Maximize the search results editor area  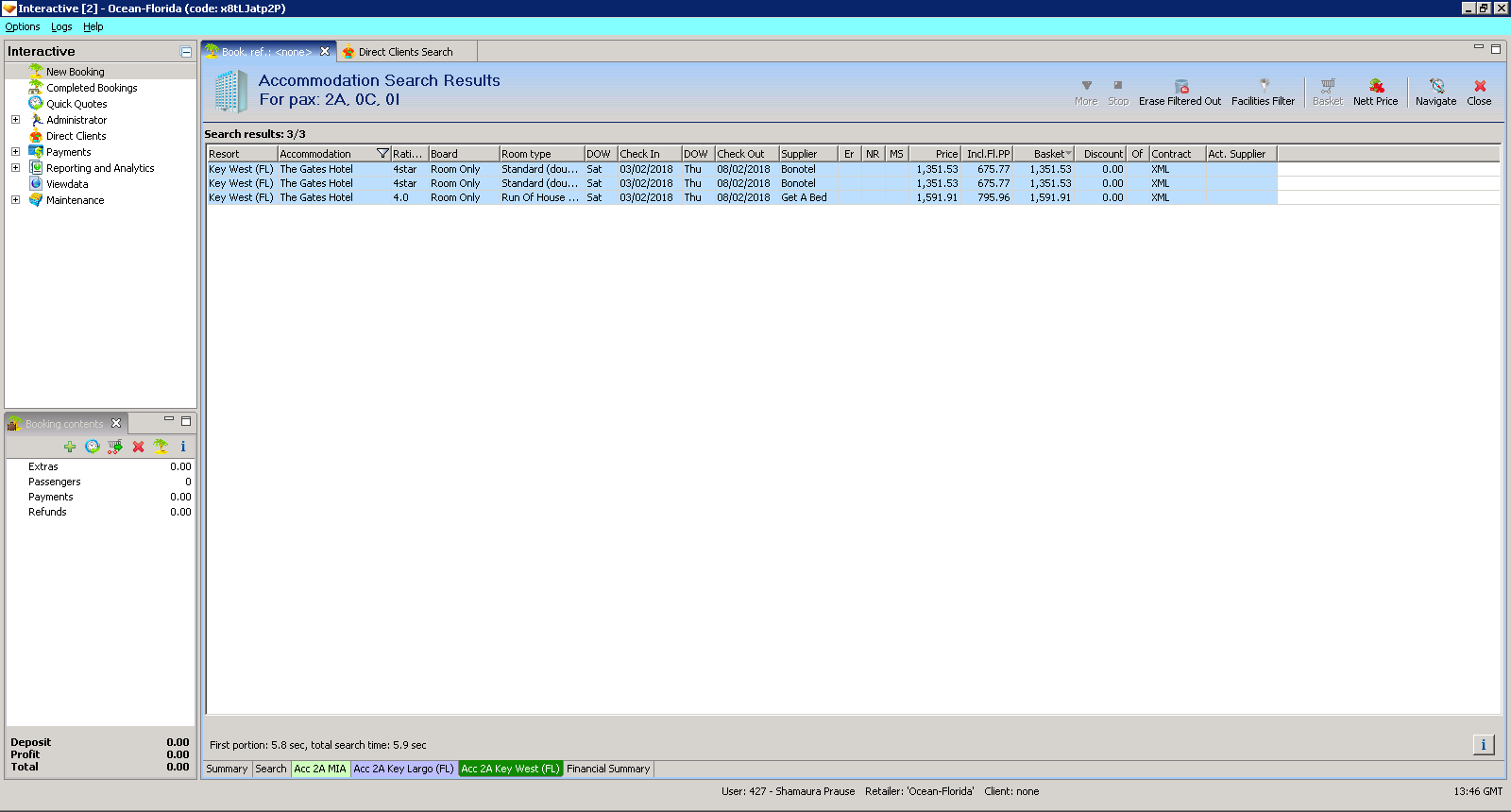(1496, 49)
